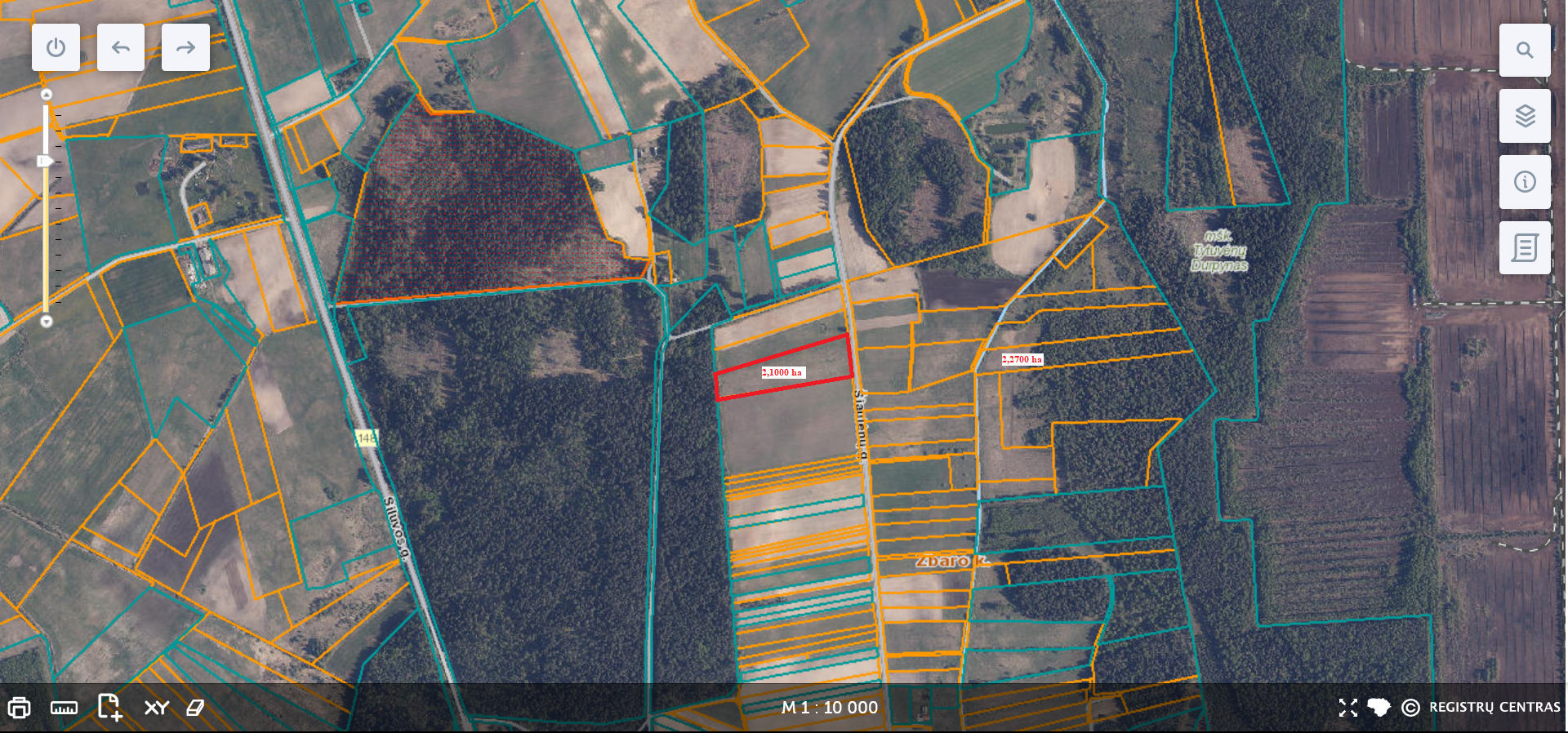Print the current map
1568x733 pixels.
coord(19,708)
